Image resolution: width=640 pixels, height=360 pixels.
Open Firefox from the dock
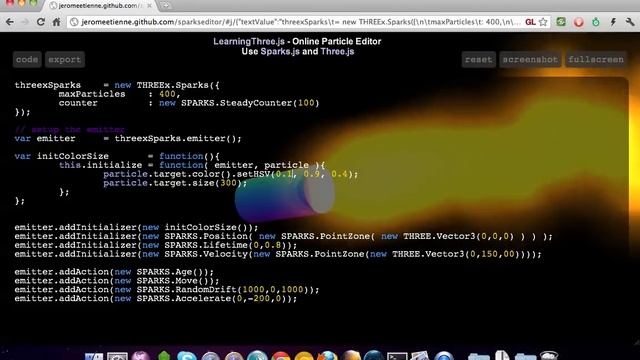(328, 357)
